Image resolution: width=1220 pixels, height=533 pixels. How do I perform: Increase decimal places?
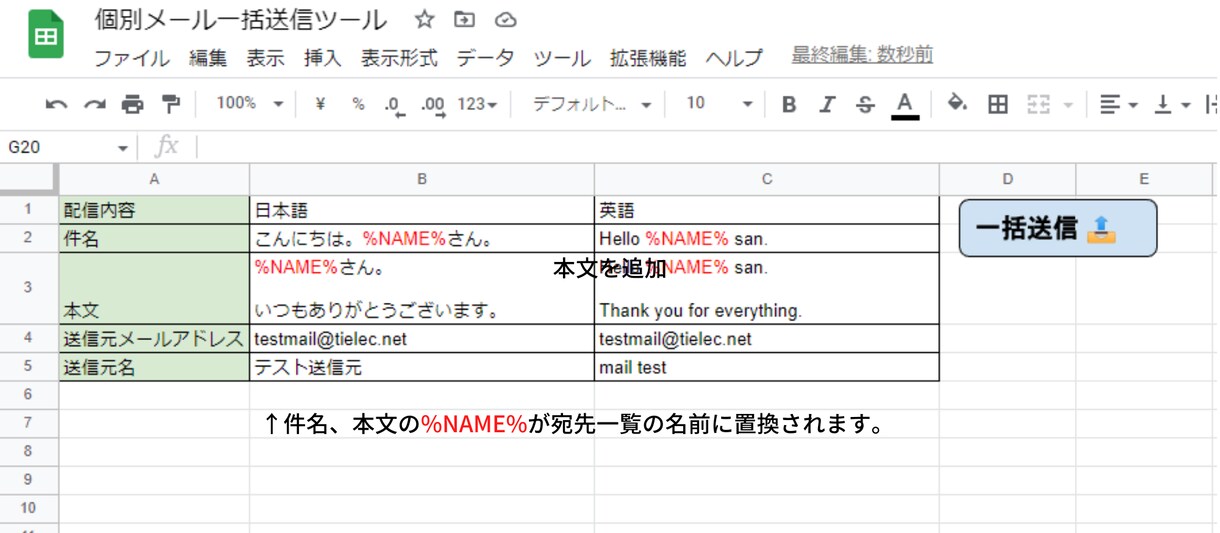[x=433, y=105]
